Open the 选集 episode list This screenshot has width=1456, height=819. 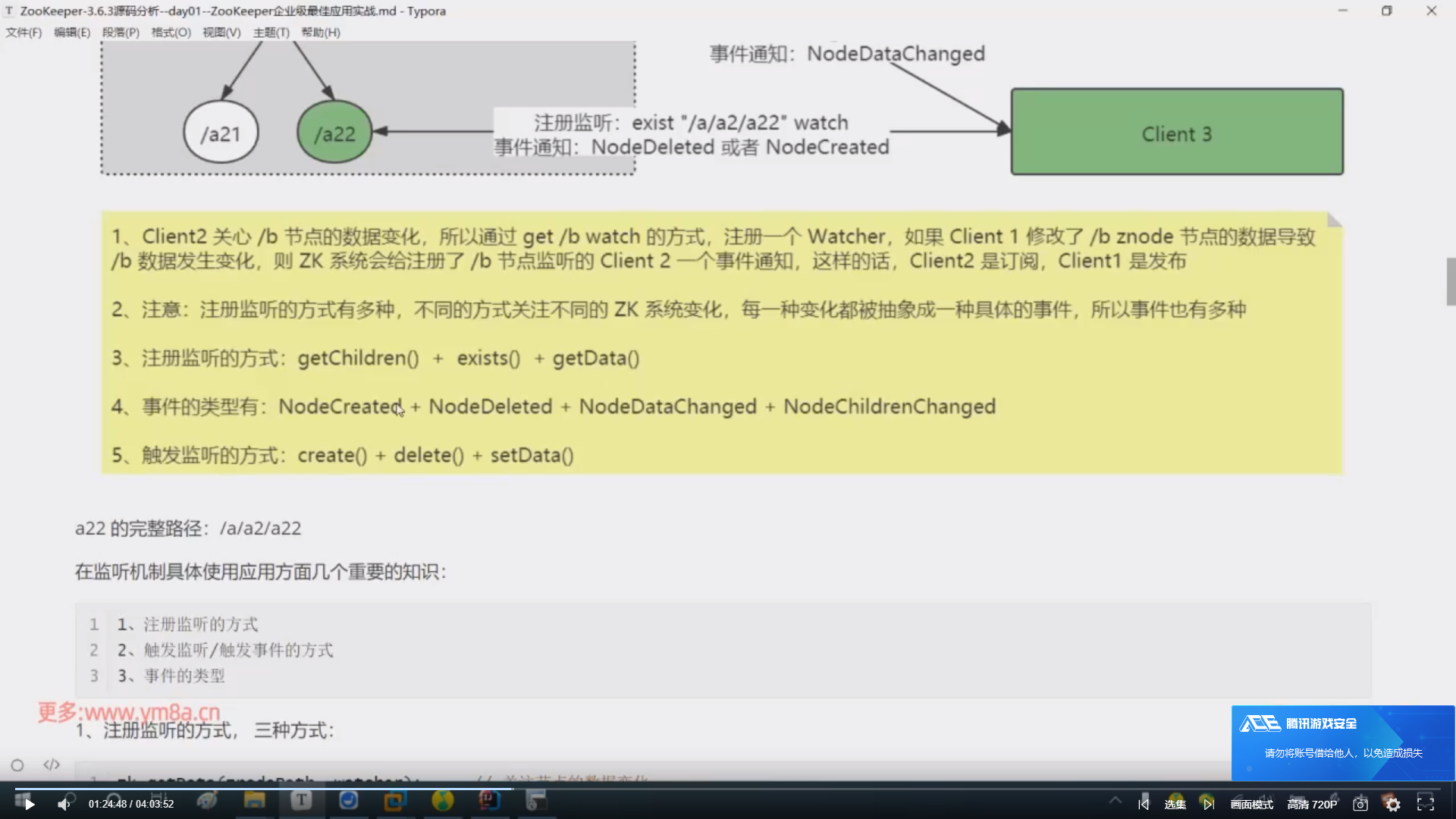[1175, 804]
